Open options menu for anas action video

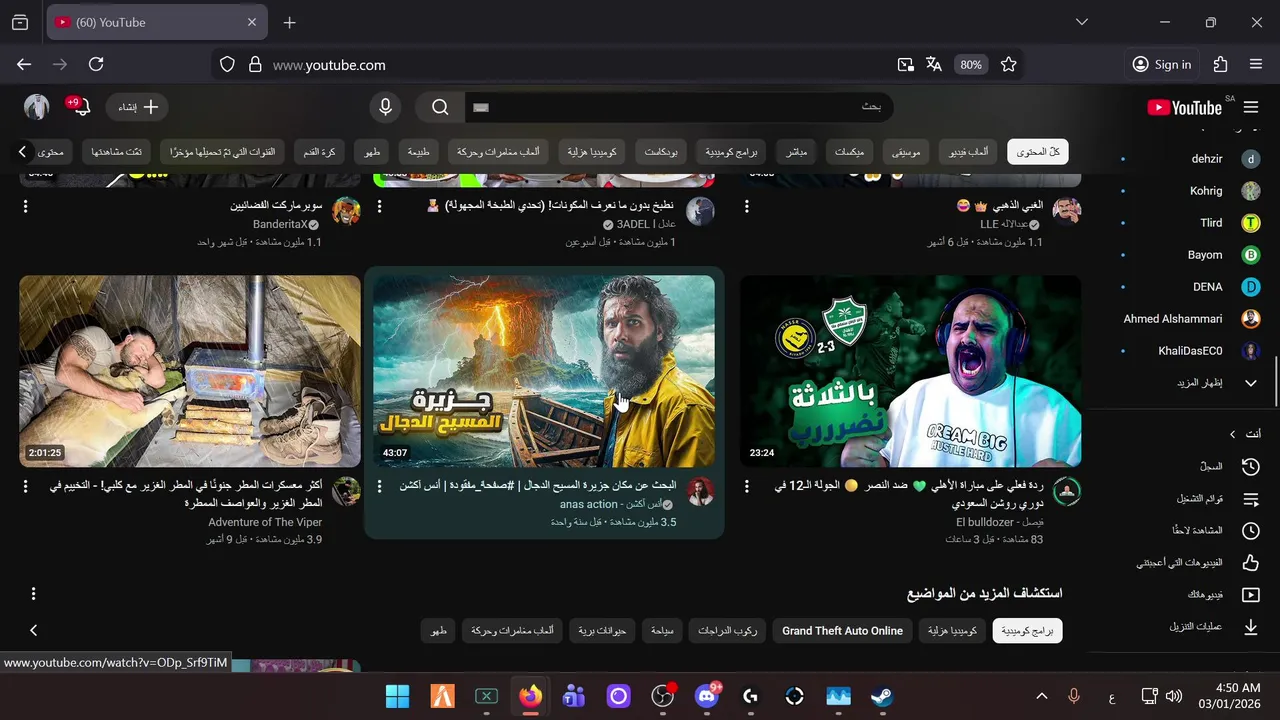pyautogui.click(x=379, y=486)
